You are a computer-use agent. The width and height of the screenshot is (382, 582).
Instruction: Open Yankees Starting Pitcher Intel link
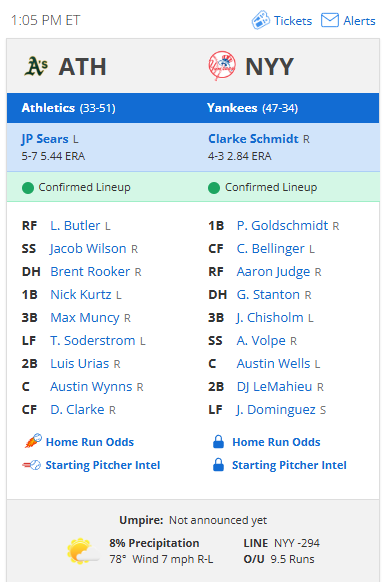pyautogui.click(x=289, y=465)
